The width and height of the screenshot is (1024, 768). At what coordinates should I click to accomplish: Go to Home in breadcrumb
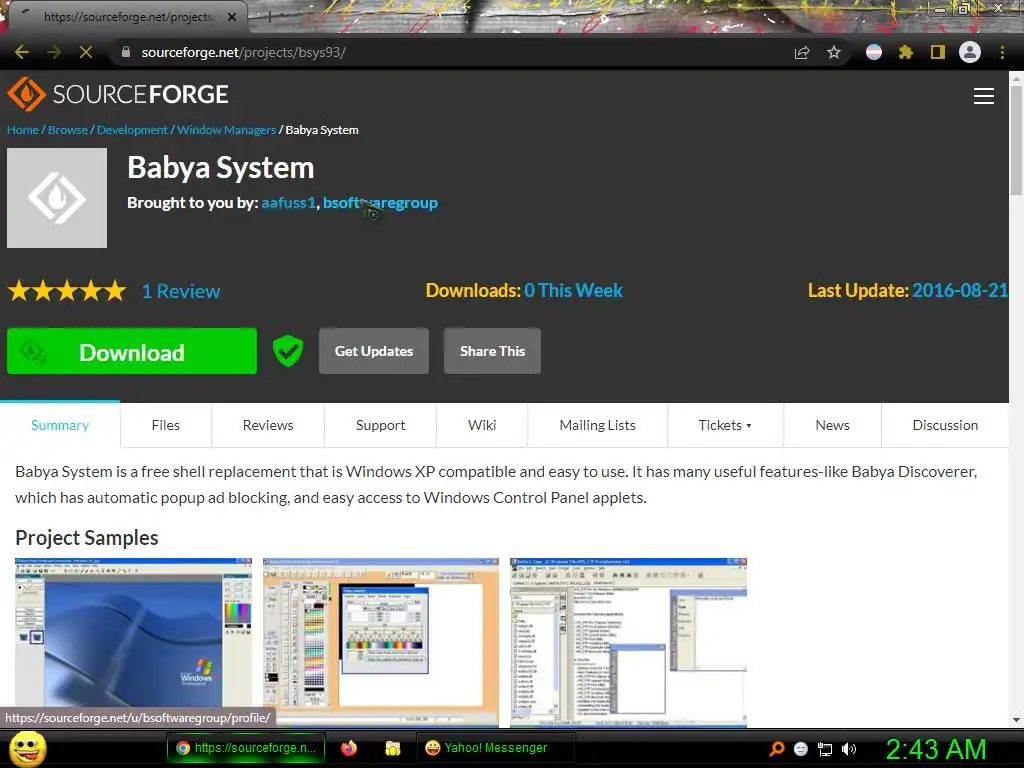(23, 130)
